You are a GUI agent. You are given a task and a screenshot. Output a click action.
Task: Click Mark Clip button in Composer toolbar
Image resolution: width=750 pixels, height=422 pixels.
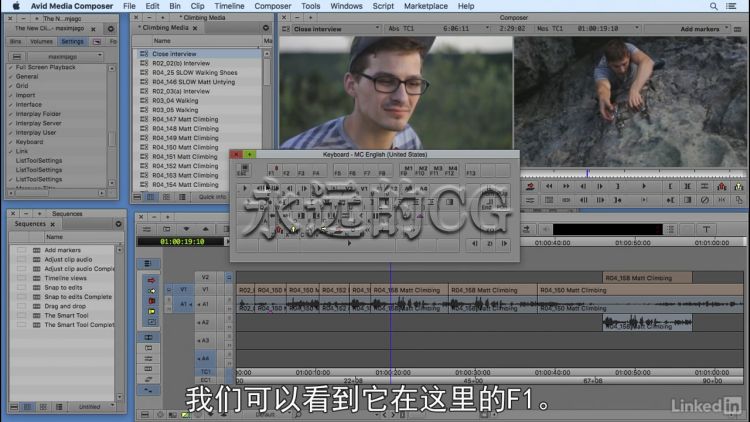click(687, 186)
